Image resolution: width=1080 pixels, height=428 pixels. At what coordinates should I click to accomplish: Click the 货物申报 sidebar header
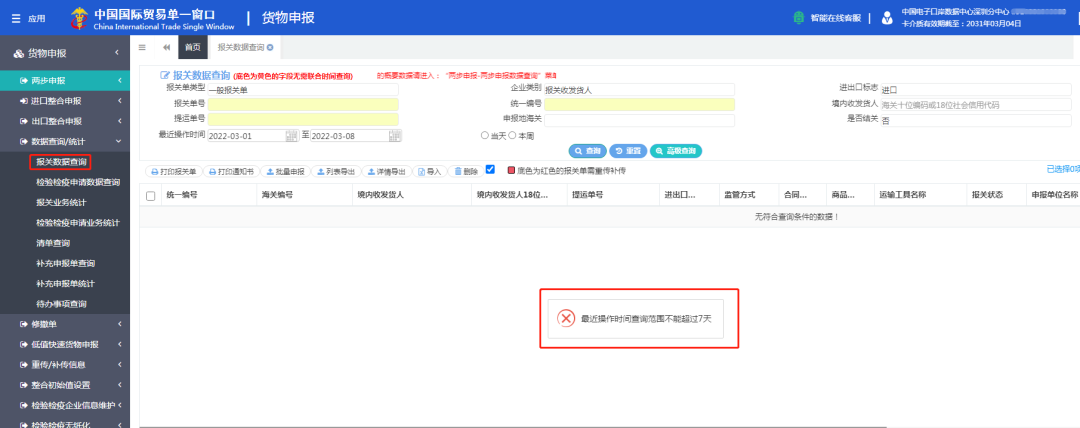click(65, 53)
